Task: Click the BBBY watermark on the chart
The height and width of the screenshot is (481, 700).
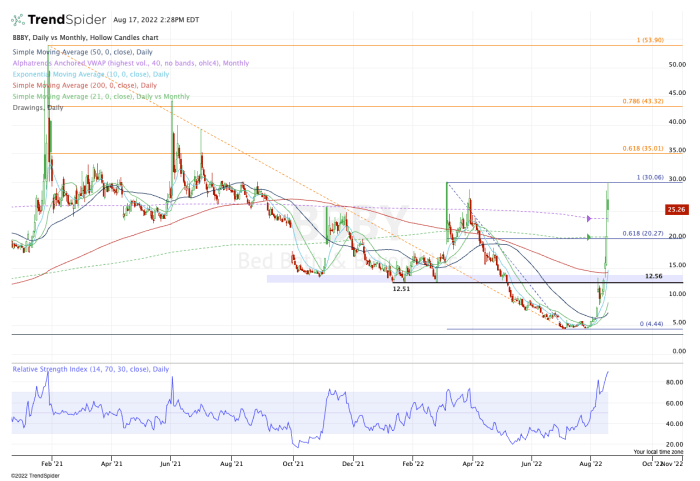Action: 340,224
